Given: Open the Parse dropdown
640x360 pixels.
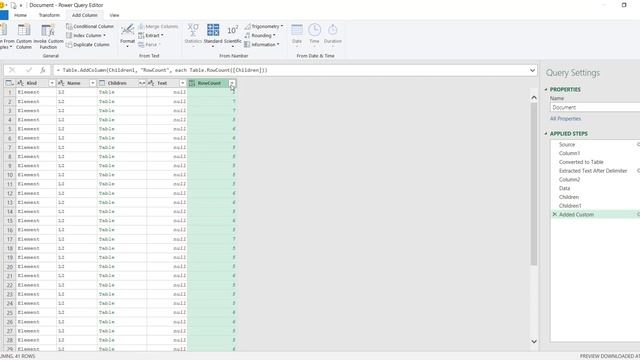Looking at the screenshot, I should tap(149, 44).
